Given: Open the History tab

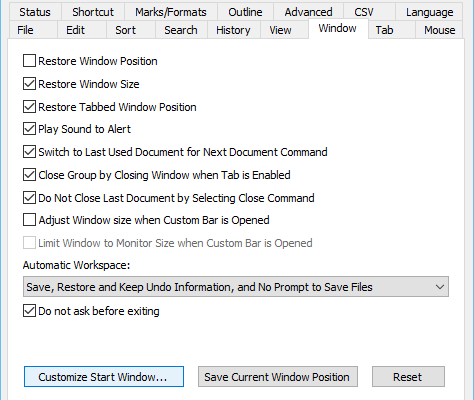Looking at the screenshot, I should click(233, 30).
